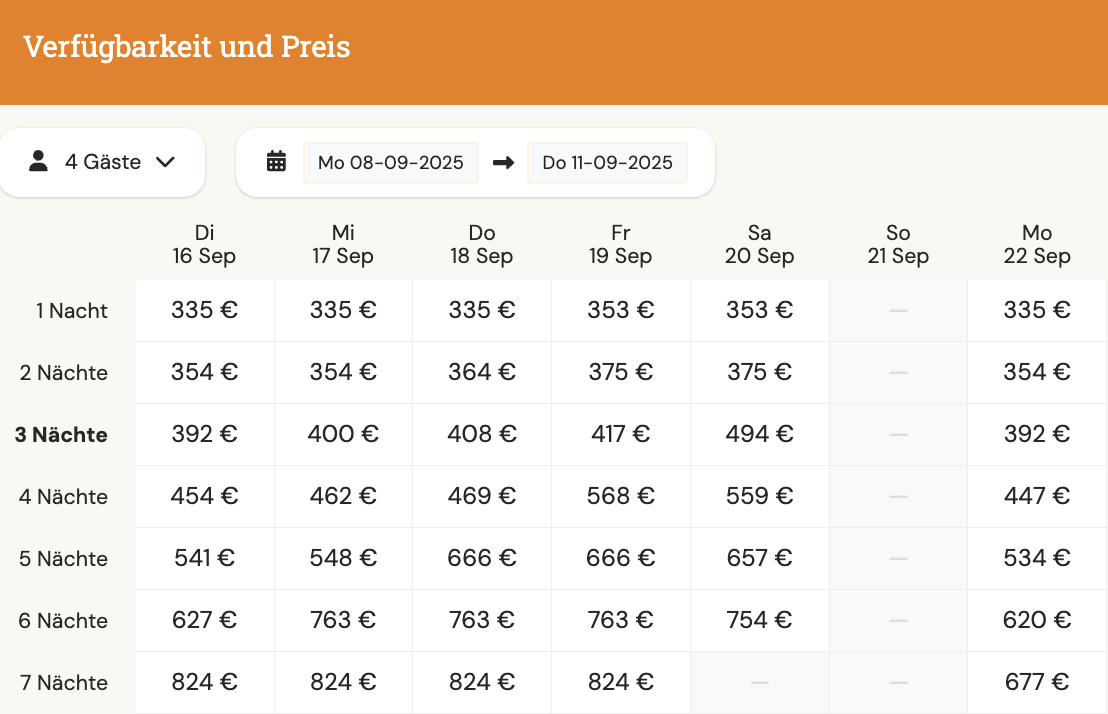Screen dimensions: 1108x714
Task: Click the 7 Nächte row label
Action: (x=64, y=683)
